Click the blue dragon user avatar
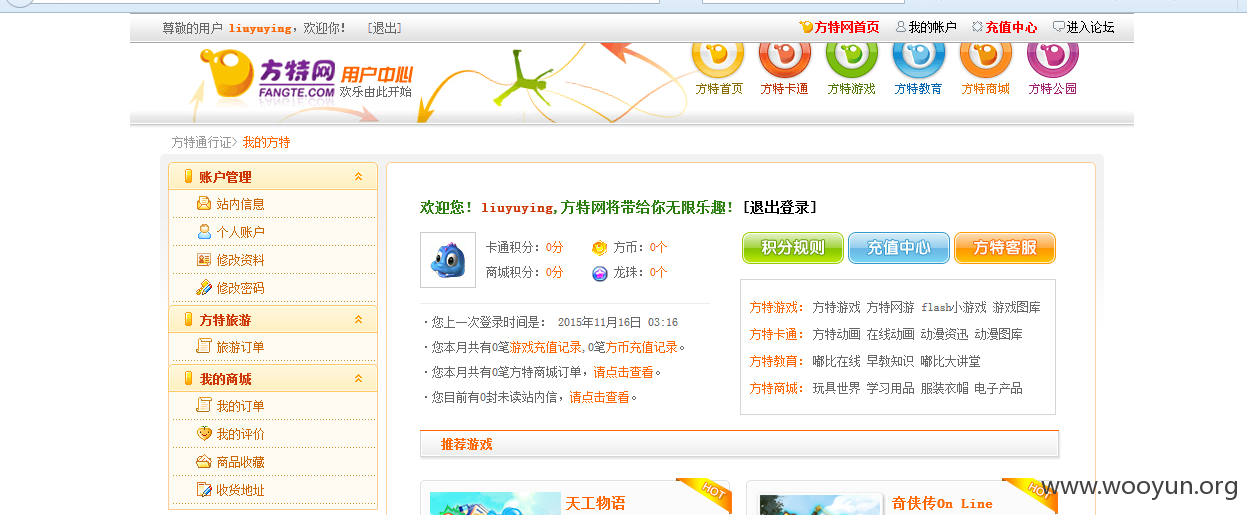Viewport: 1247px width, 515px height. coord(448,260)
